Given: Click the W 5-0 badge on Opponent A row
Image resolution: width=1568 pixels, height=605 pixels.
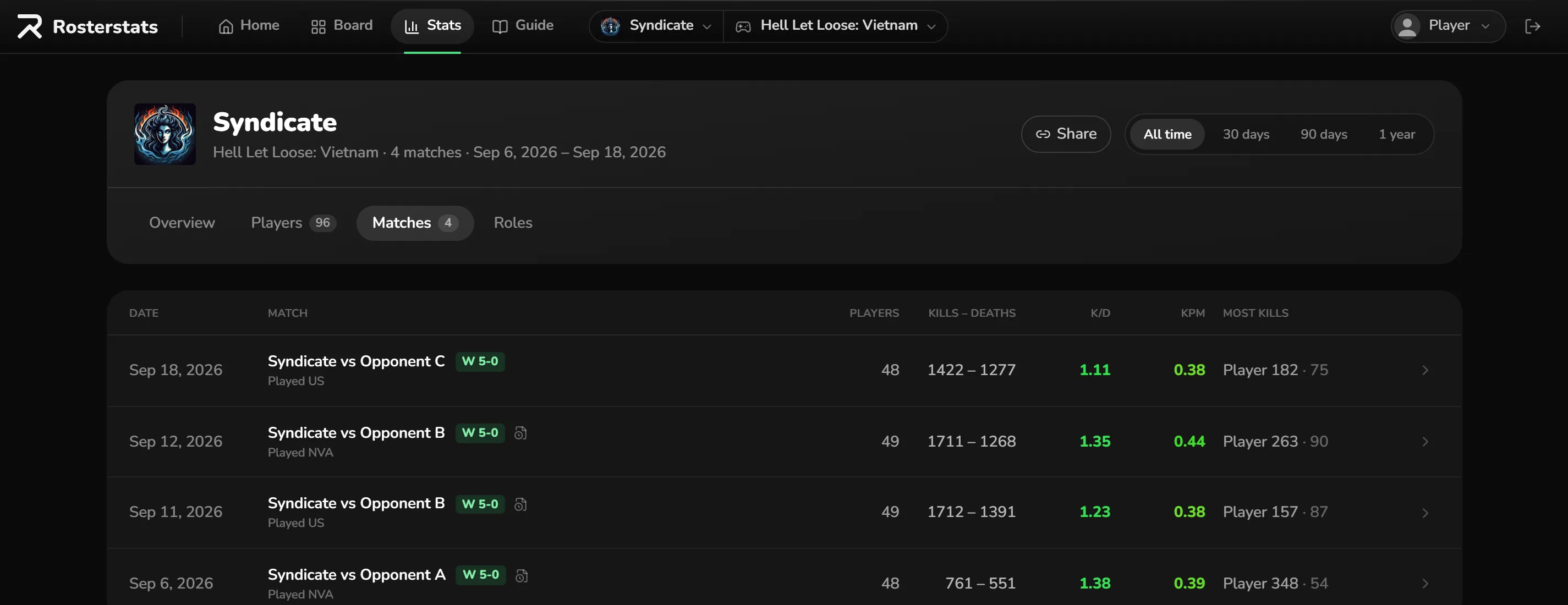Looking at the screenshot, I should pyautogui.click(x=481, y=575).
